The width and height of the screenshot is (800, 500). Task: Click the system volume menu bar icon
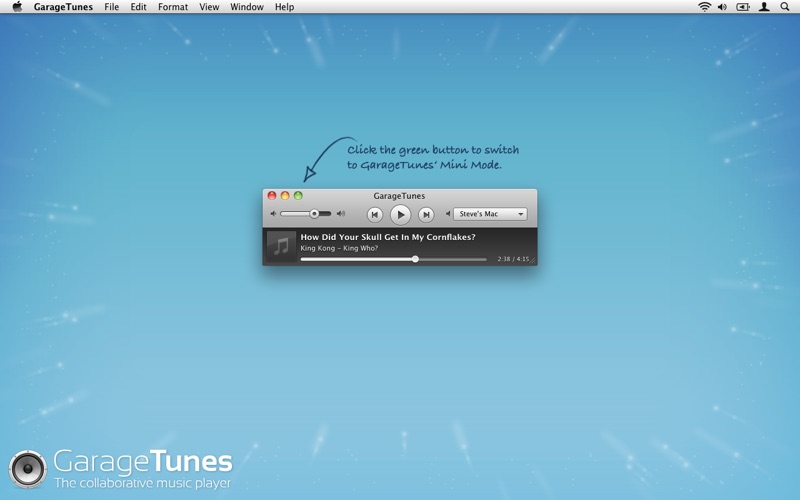click(722, 7)
